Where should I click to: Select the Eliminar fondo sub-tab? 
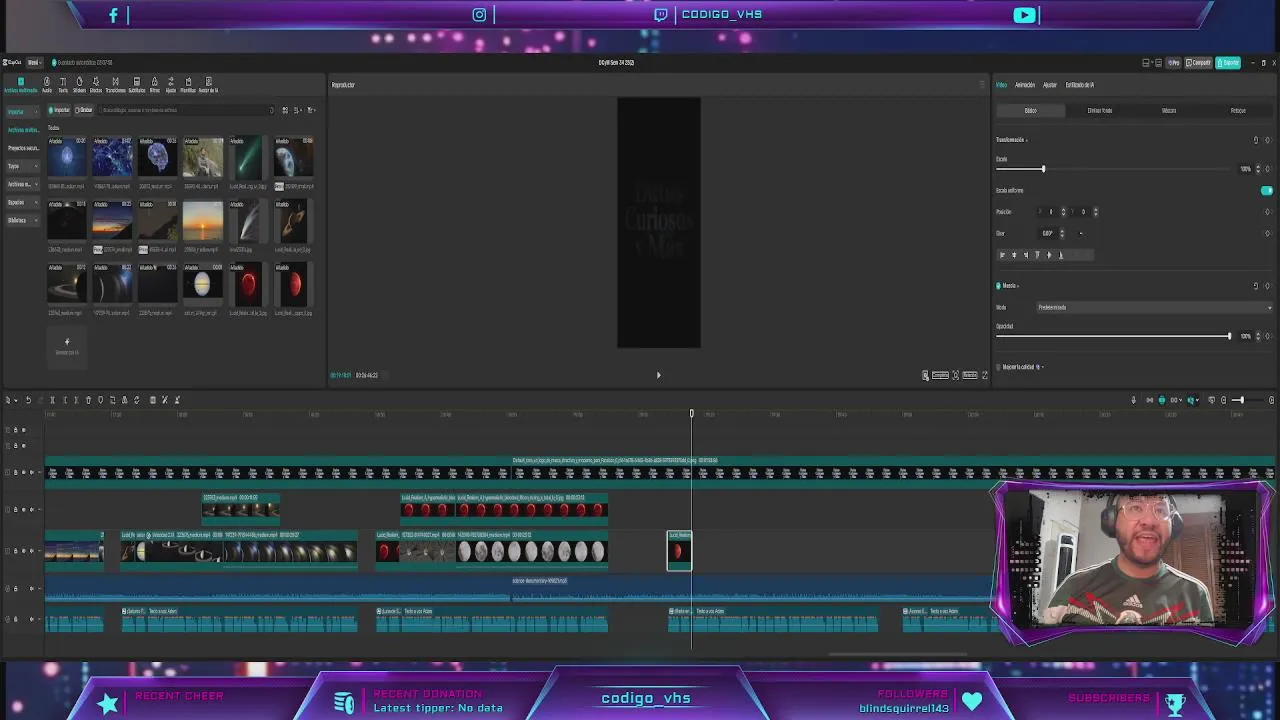(x=1100, y=110)
